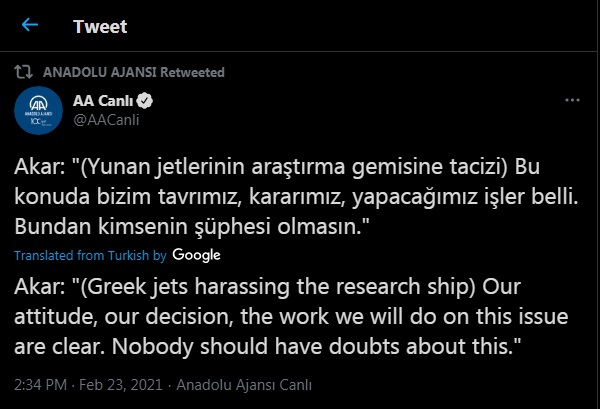
Task: Click the Tweet header title
Action: pyautogui.click(x=100, y=26)
